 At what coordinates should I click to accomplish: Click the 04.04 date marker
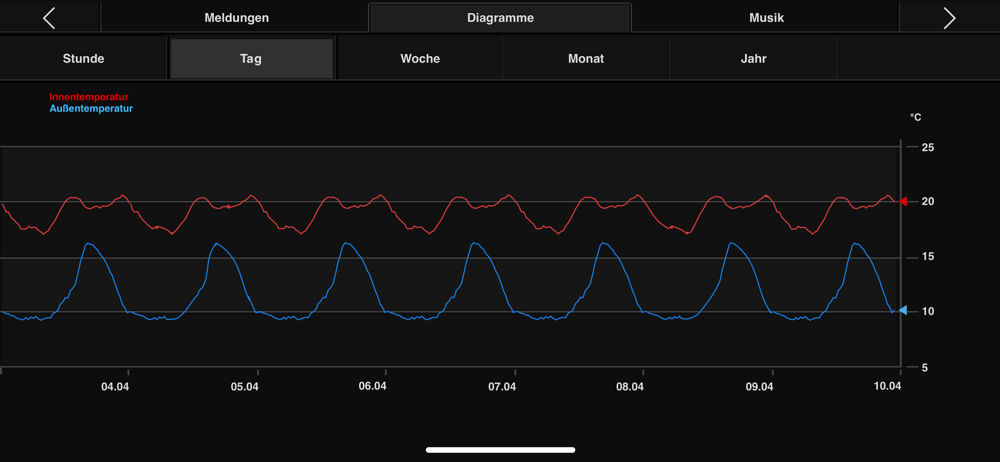coord(115,386)
